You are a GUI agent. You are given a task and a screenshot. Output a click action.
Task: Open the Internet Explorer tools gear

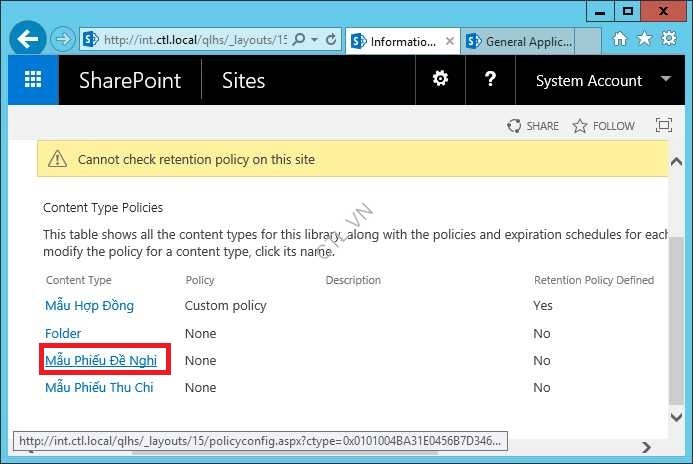click(667, 39)
